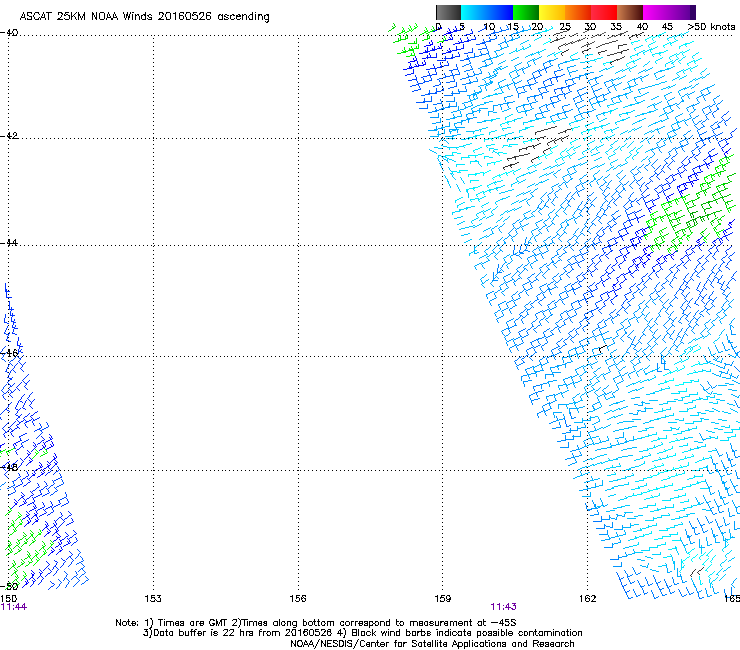Viewport: 740px width, 650px height.
Task: Click the 'NOAA/NESDIS/Center for Satellite Applications and Research' credit
Action: (x=432, y=644)
